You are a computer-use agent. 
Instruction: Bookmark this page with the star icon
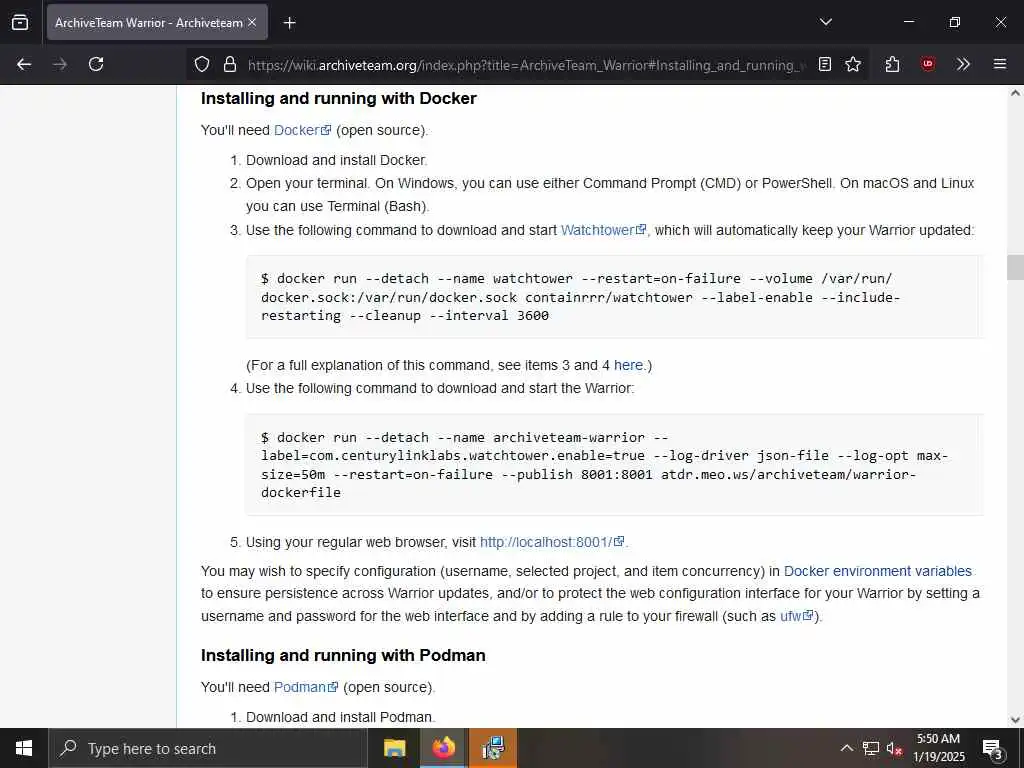(x=853, y=64)
